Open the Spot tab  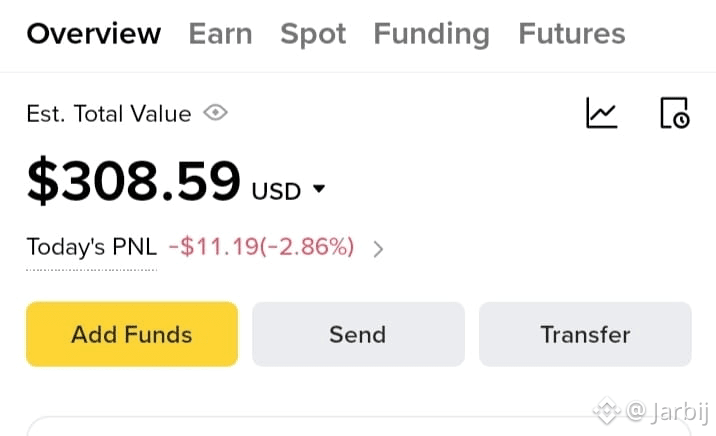[x=313, y=35]
